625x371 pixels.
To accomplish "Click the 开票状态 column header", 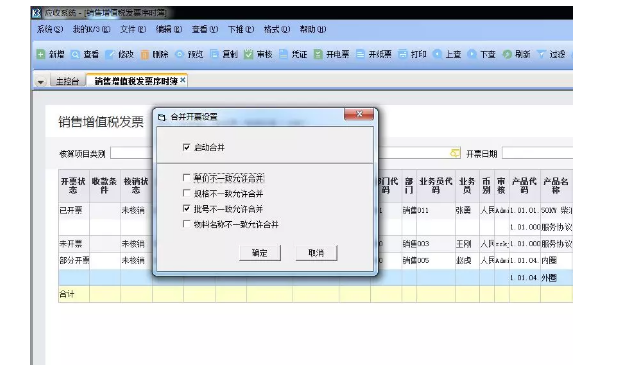I will click(x=74, y=186).
